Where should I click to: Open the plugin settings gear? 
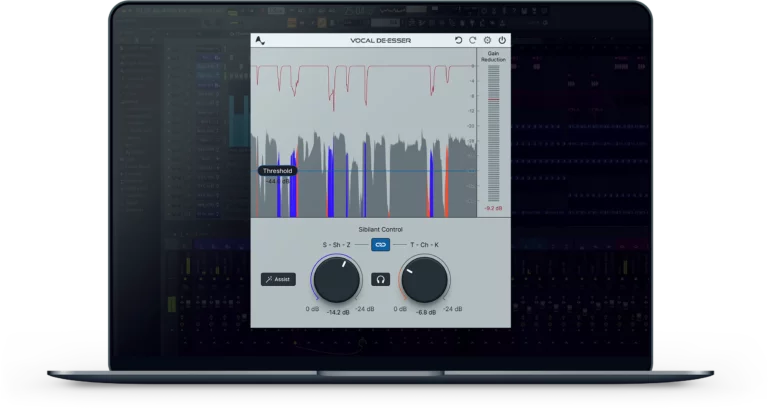pos(487,40)
